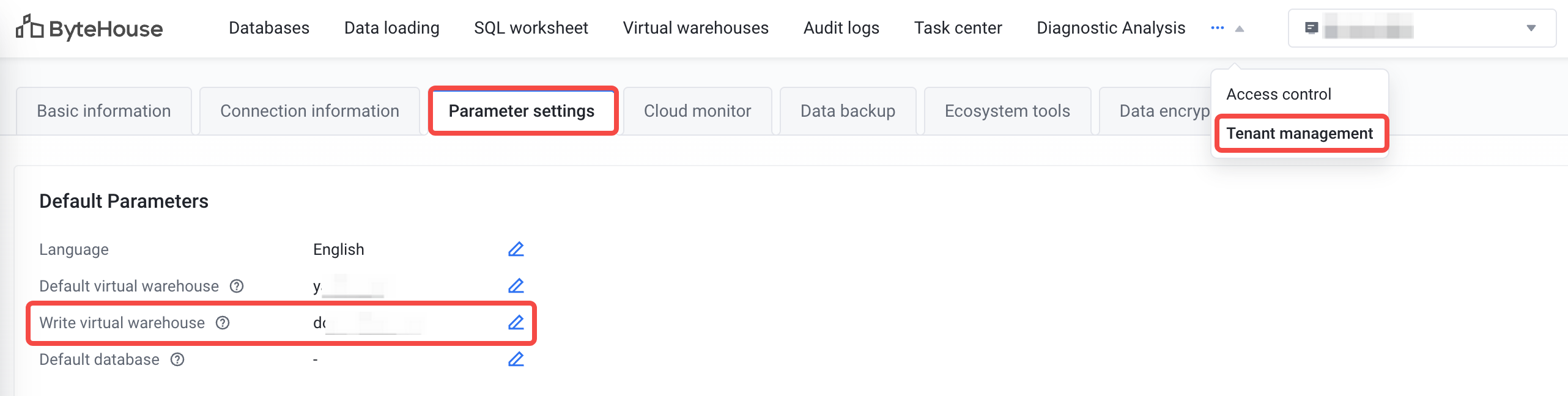
Task: Click the up arrow beside ellipsis
Action: 1240,29
